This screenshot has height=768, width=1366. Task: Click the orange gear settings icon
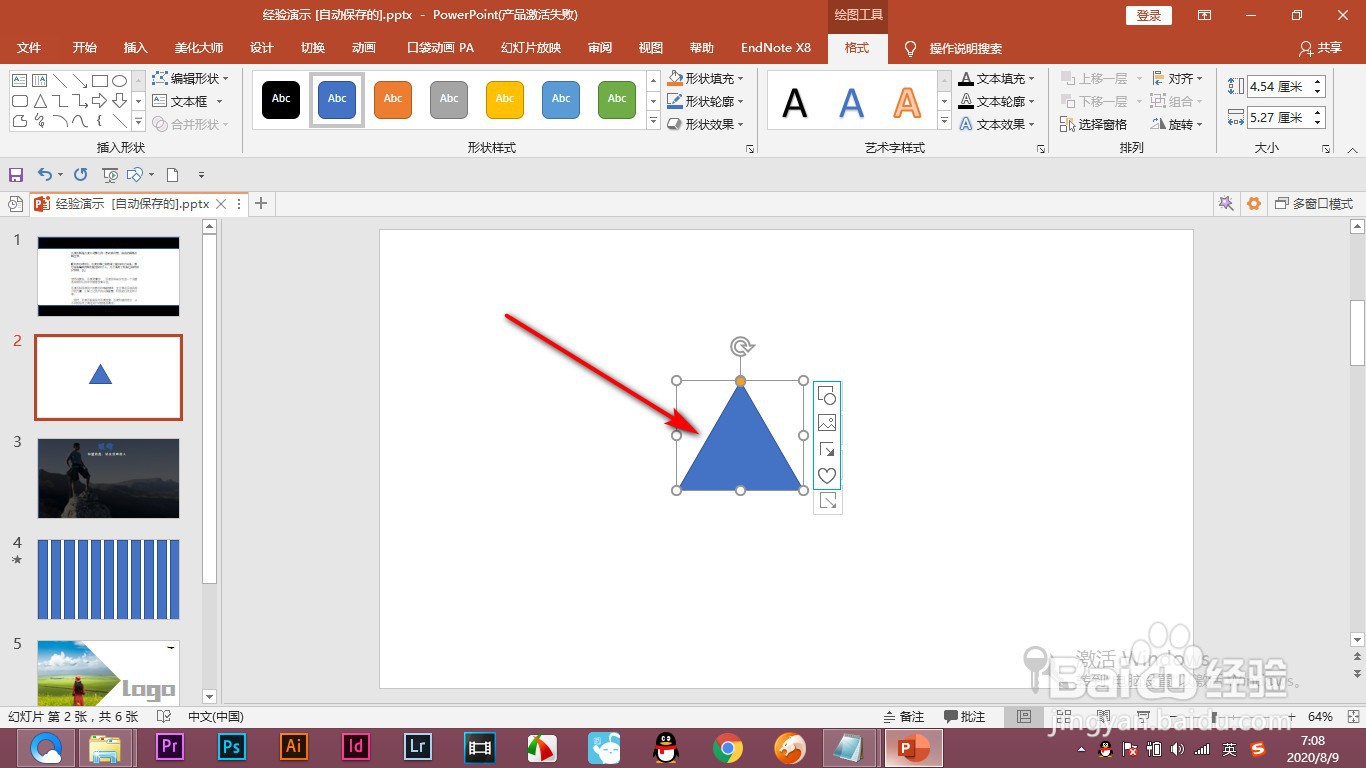[x=1254, y=203]
